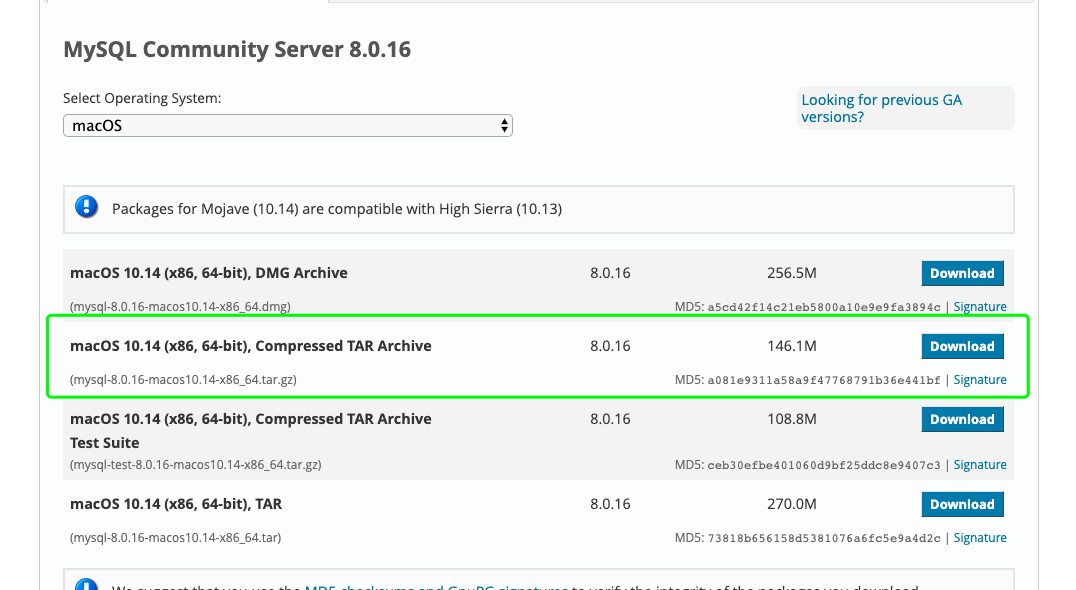Open Signature link for mysql-test tar.gz

(x=979, y=464)
